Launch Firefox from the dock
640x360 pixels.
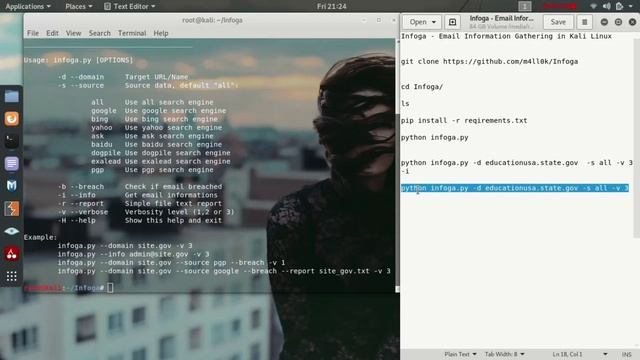click(x=11, y=119)
